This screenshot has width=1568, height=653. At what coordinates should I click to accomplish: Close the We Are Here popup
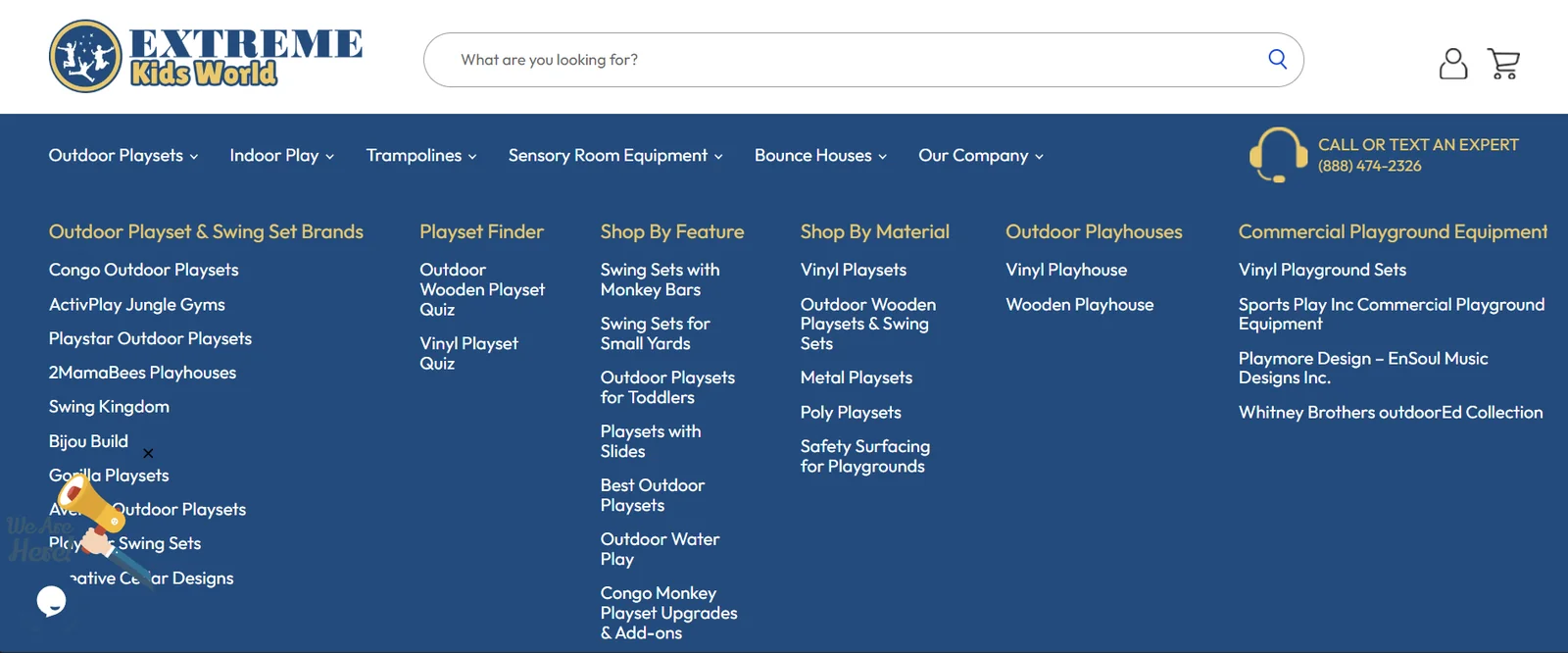pyautogui.click(x=148, y=453)
